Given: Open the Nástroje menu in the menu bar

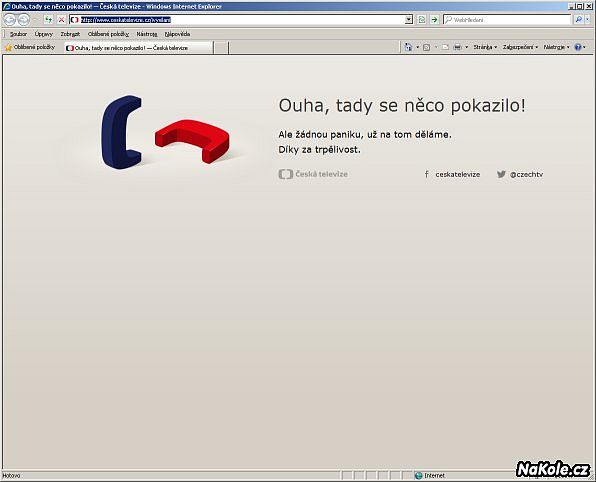Looking at the screenshot, I should click(x=147, y=34).
